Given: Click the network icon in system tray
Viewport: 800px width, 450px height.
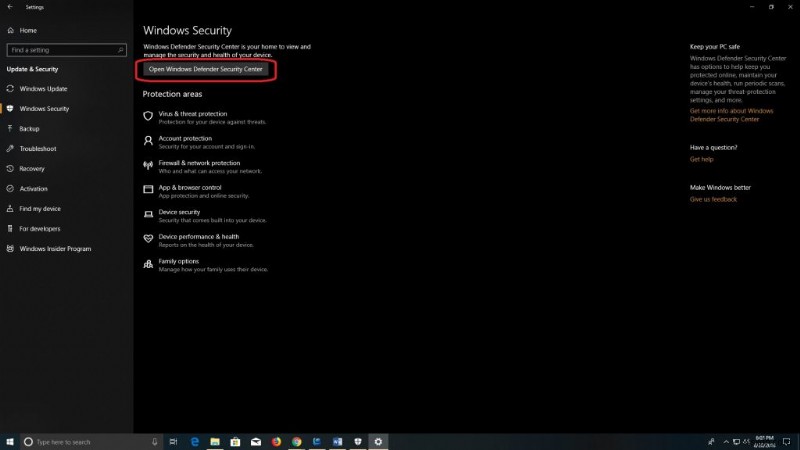Looking at the screenshot, I should [736, 442].
